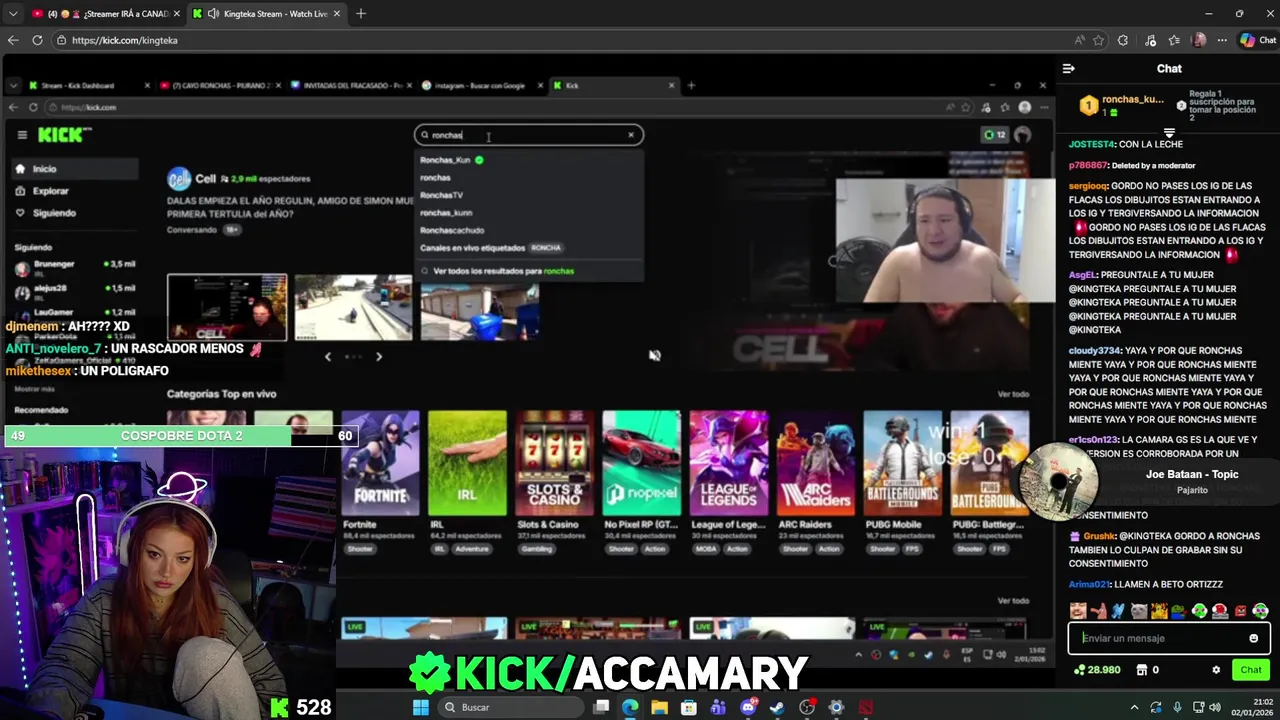Screen dimensions: 1280x720
Task: Open a new browser tab
Action: click(361, 14)
